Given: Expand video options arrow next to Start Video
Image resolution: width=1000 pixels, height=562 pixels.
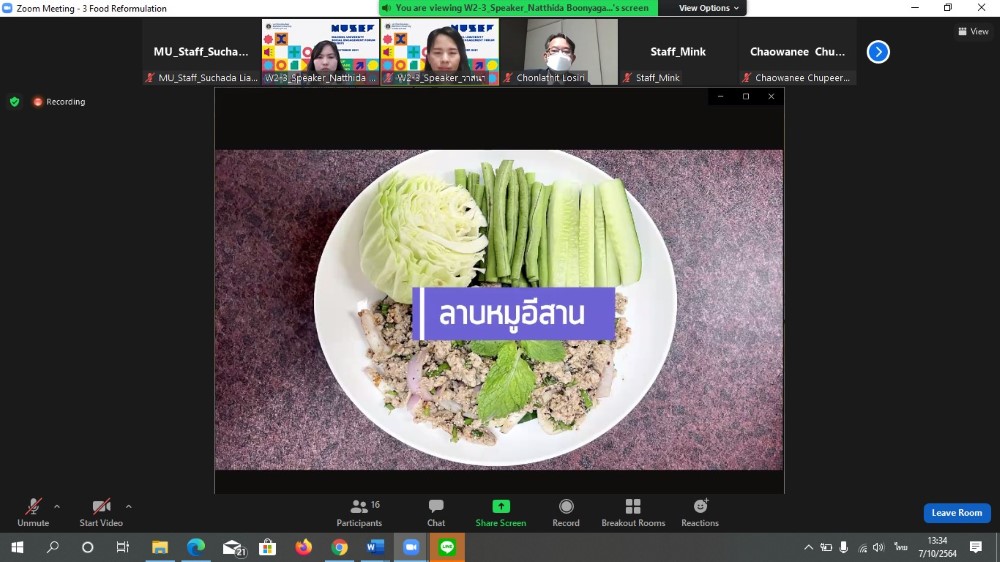Looking at the screenshot, I should [128, 506].
